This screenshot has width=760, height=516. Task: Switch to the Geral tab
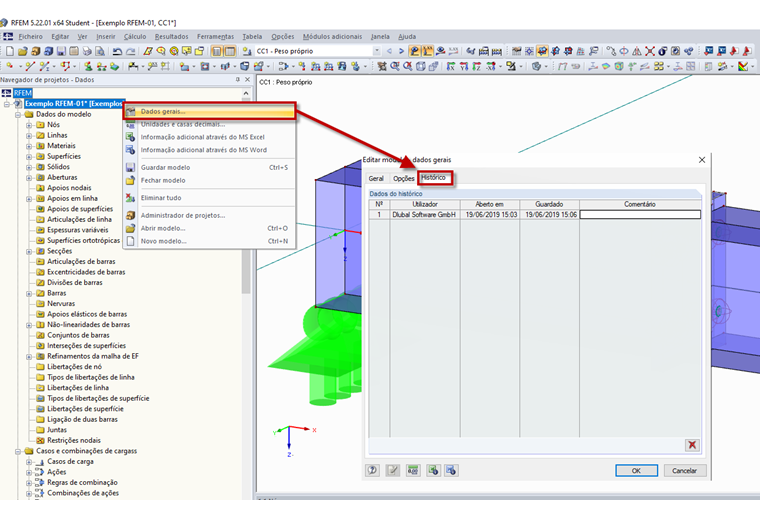(376, 178)
